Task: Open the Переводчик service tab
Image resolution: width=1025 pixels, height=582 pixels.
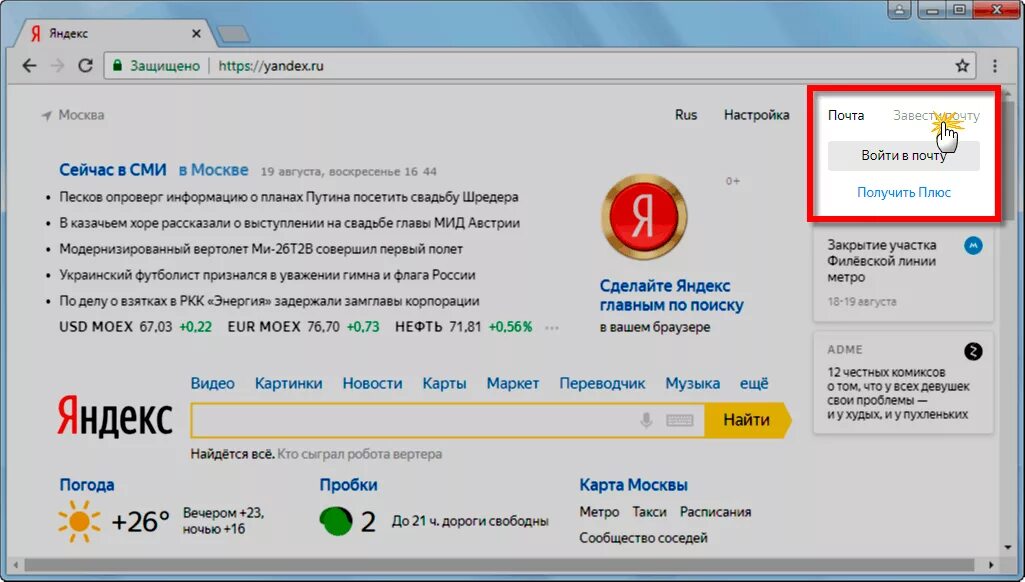Action: (x=602, y=383)
